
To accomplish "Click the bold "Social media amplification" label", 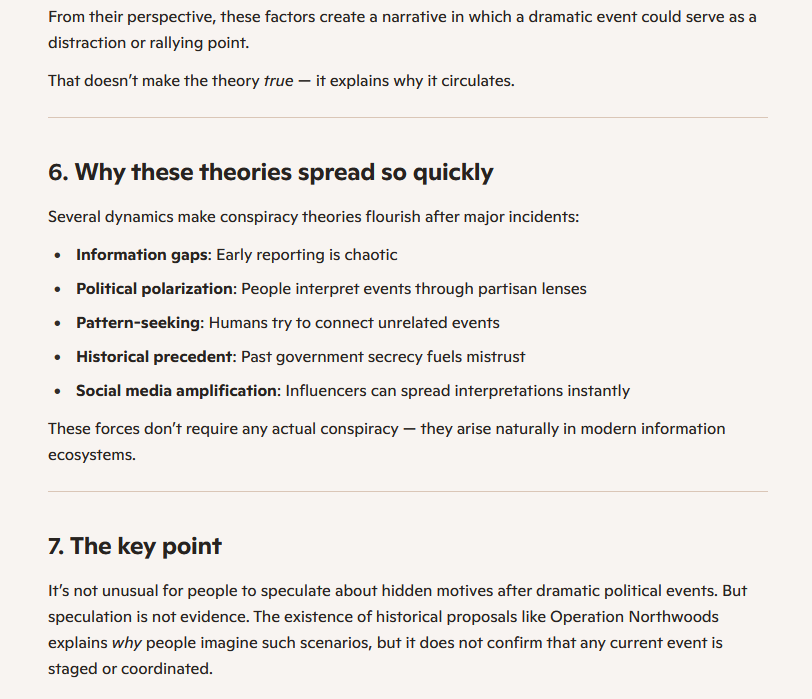I will (176, 391).
